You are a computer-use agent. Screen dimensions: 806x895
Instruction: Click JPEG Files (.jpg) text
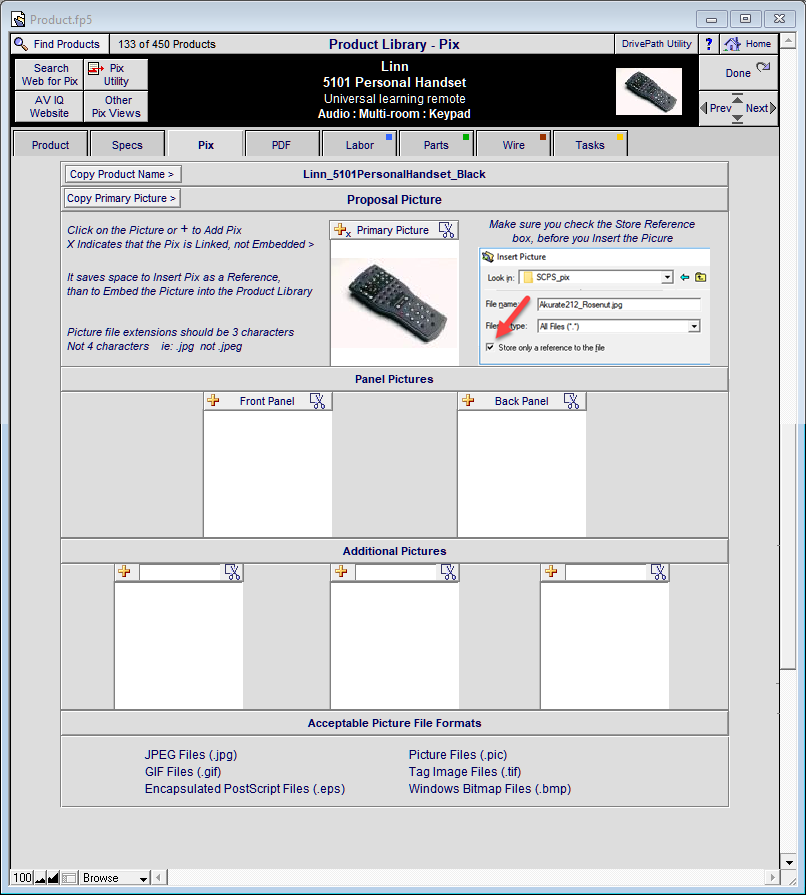click(x=191, y=755)
